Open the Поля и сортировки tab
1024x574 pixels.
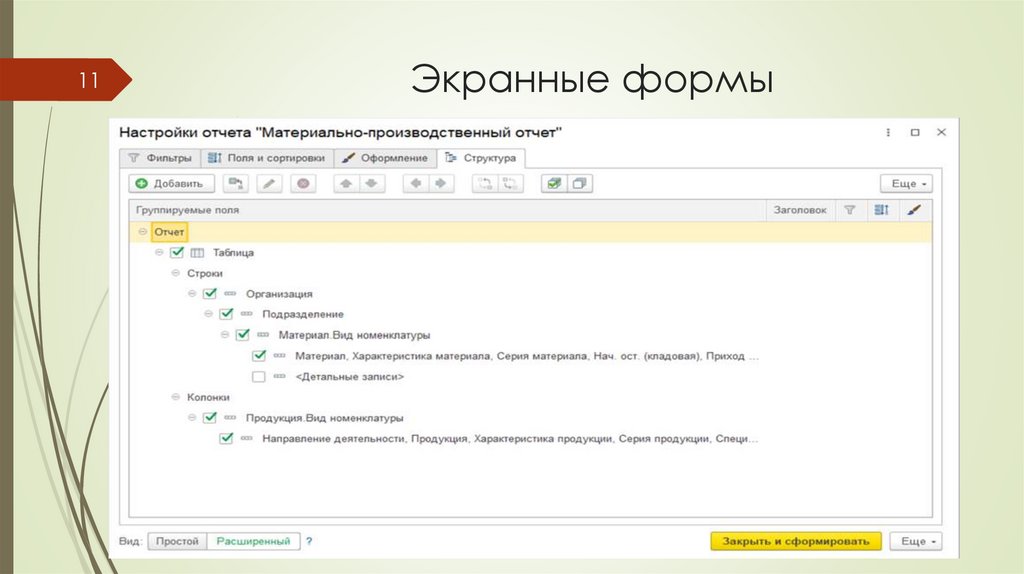tap(265, 158)
